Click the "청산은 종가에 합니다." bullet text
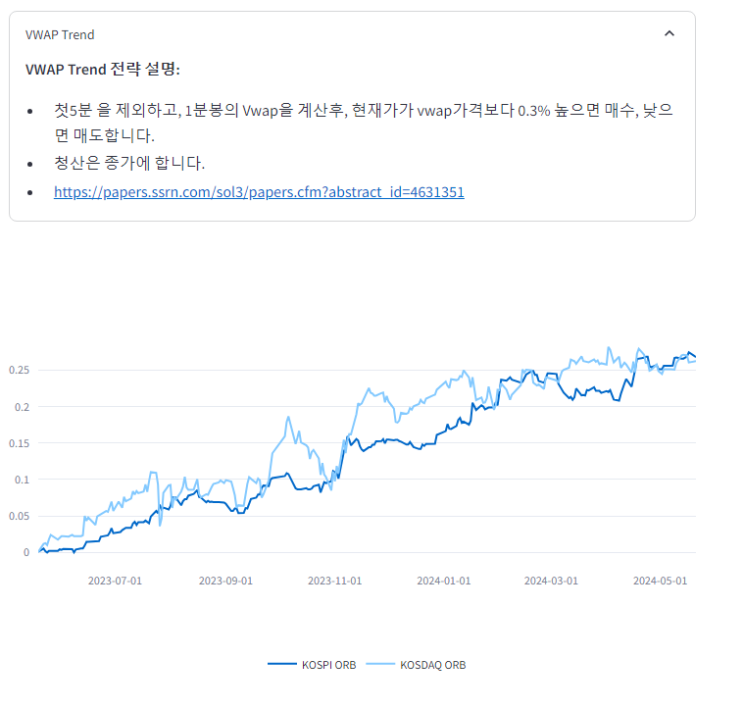The width and height of the screenshot is (743, 710). tap(130, 164)
